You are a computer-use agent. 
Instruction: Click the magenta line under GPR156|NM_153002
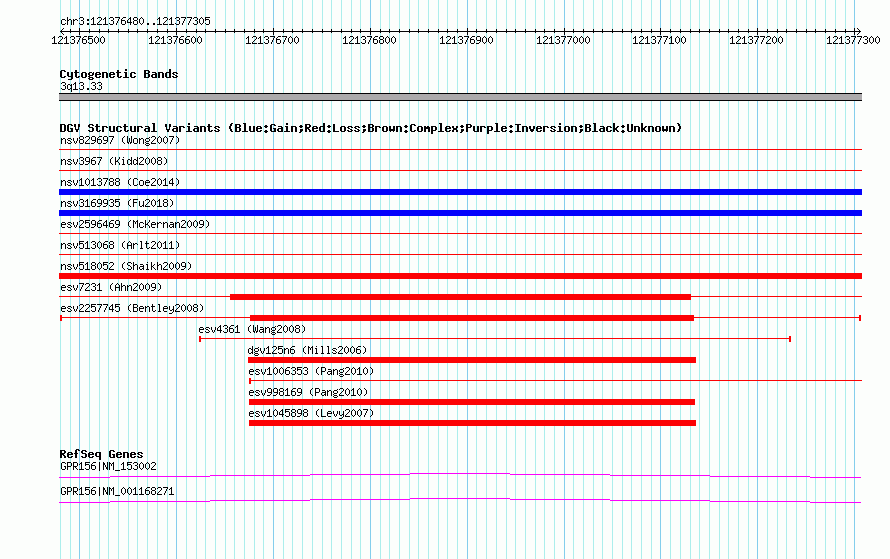click(x=460, y=475)
